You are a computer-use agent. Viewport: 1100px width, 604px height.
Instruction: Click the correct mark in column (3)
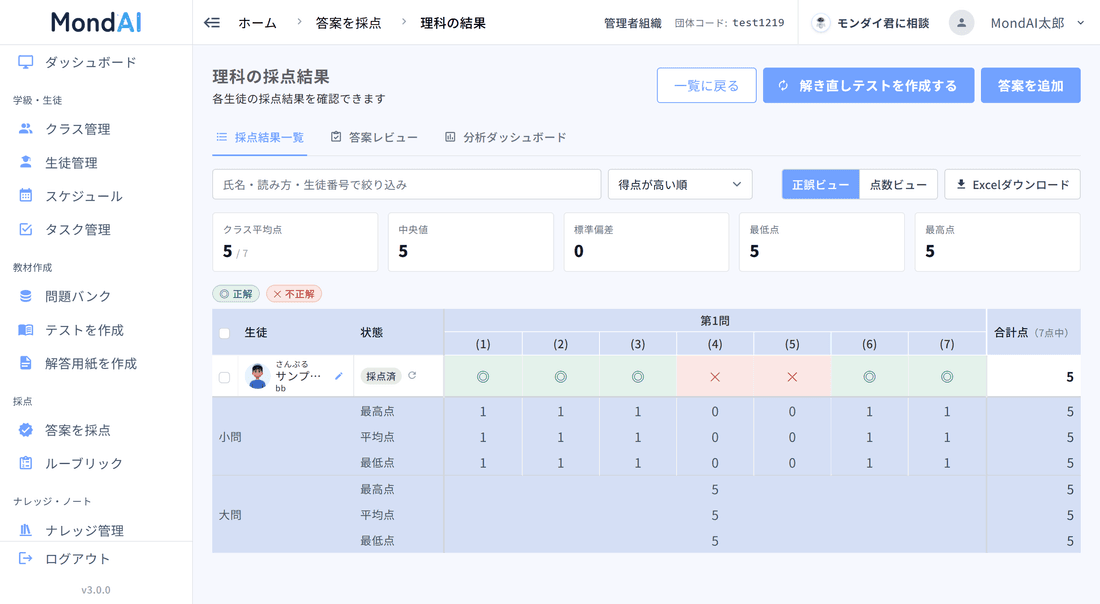(638, 377)
